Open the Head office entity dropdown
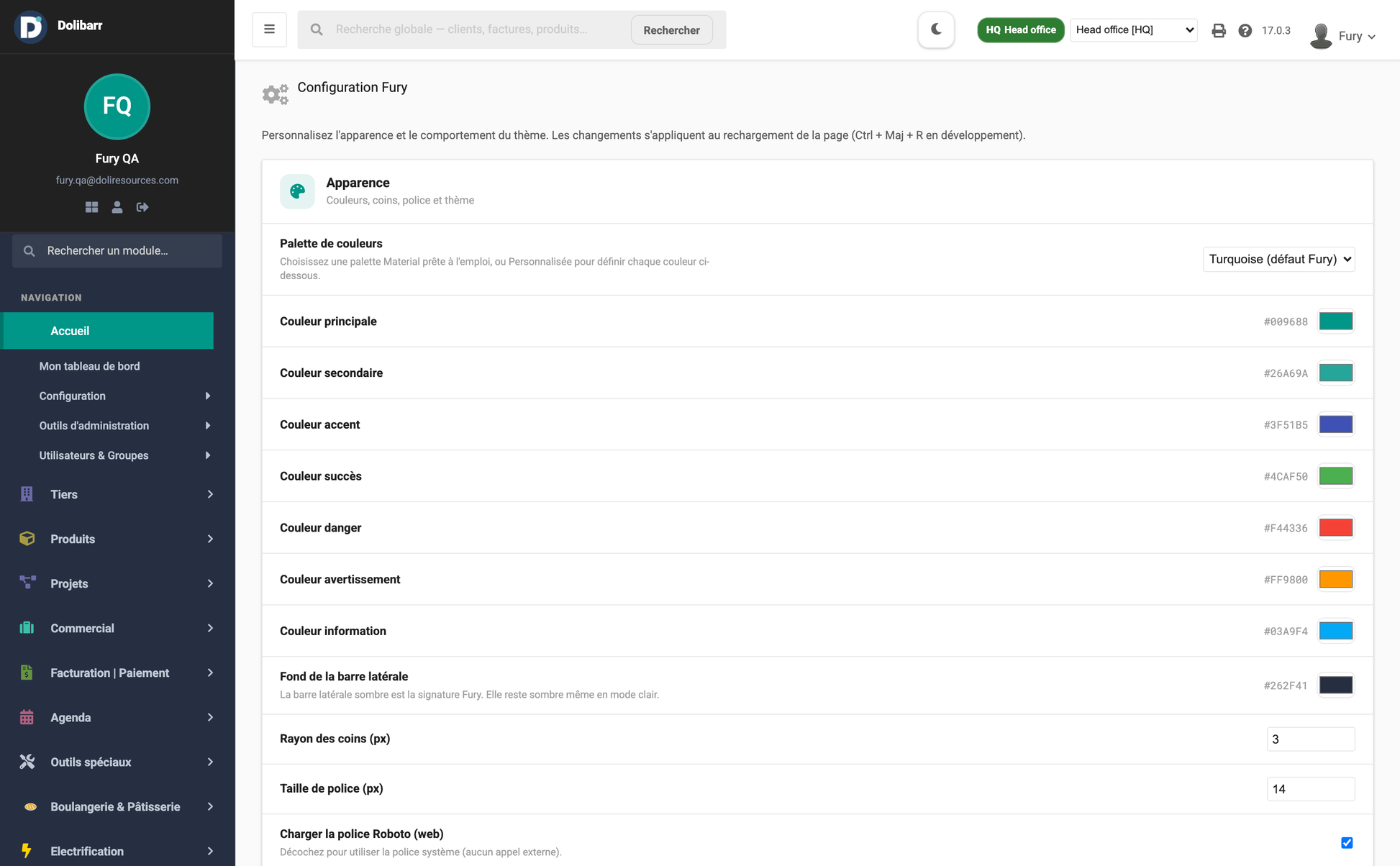This screenshot has width=1400, height=866. click(x=1134, y=29)
